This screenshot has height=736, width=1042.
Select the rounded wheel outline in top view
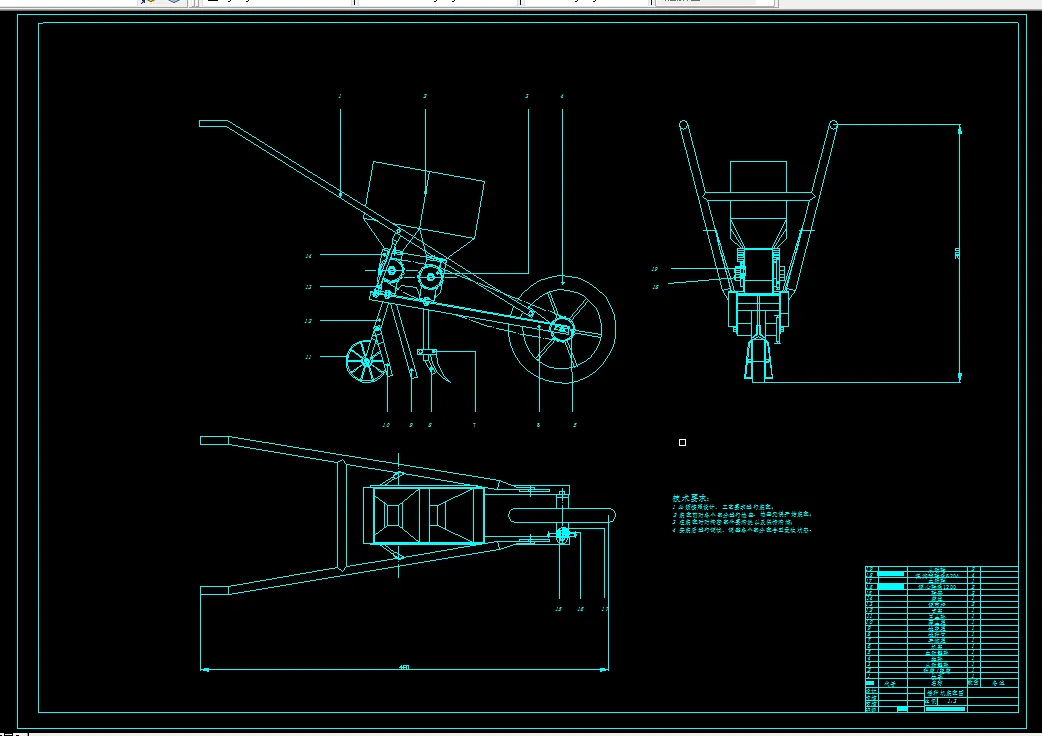[562, 515]
